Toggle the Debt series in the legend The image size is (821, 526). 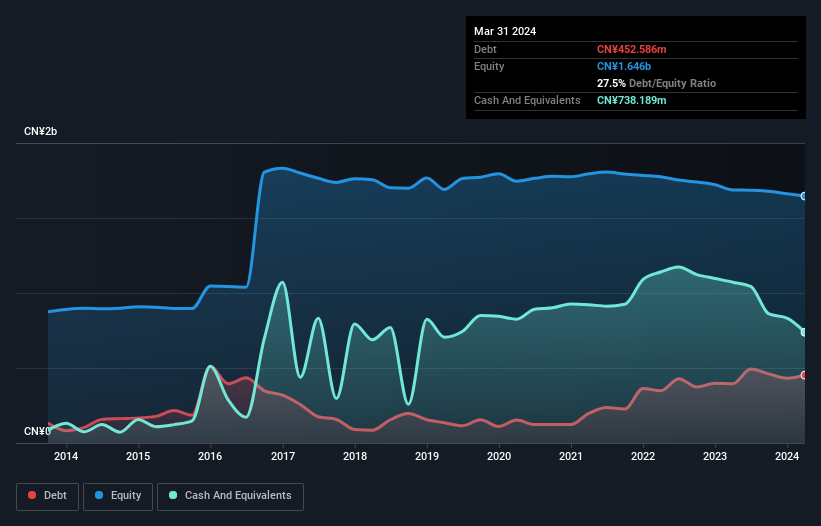[48, 496]
